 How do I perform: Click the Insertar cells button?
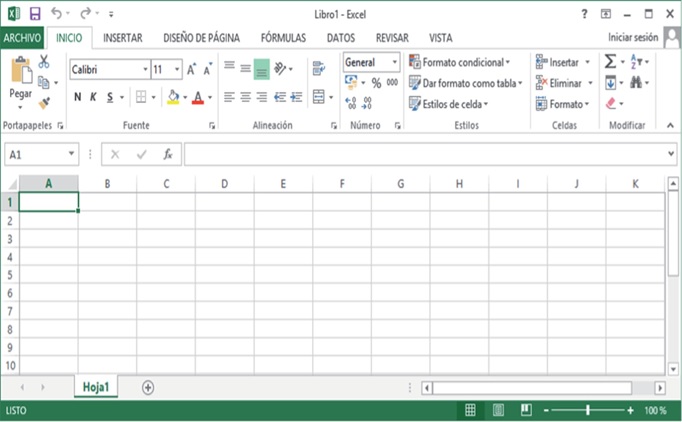[563, 62]
